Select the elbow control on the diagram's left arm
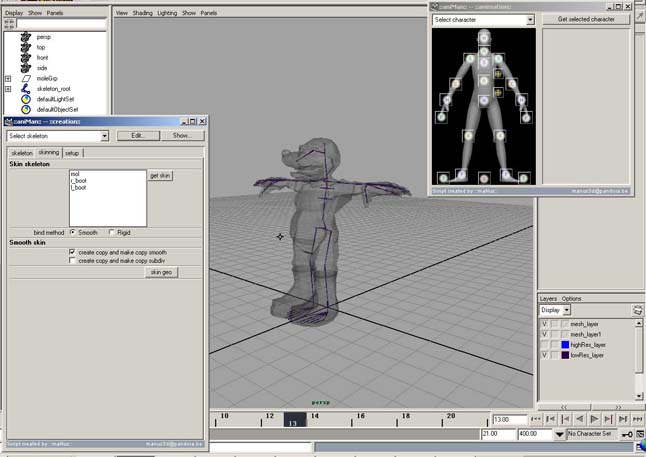This screenshot has height=457, width=646. tap(455, 84)
